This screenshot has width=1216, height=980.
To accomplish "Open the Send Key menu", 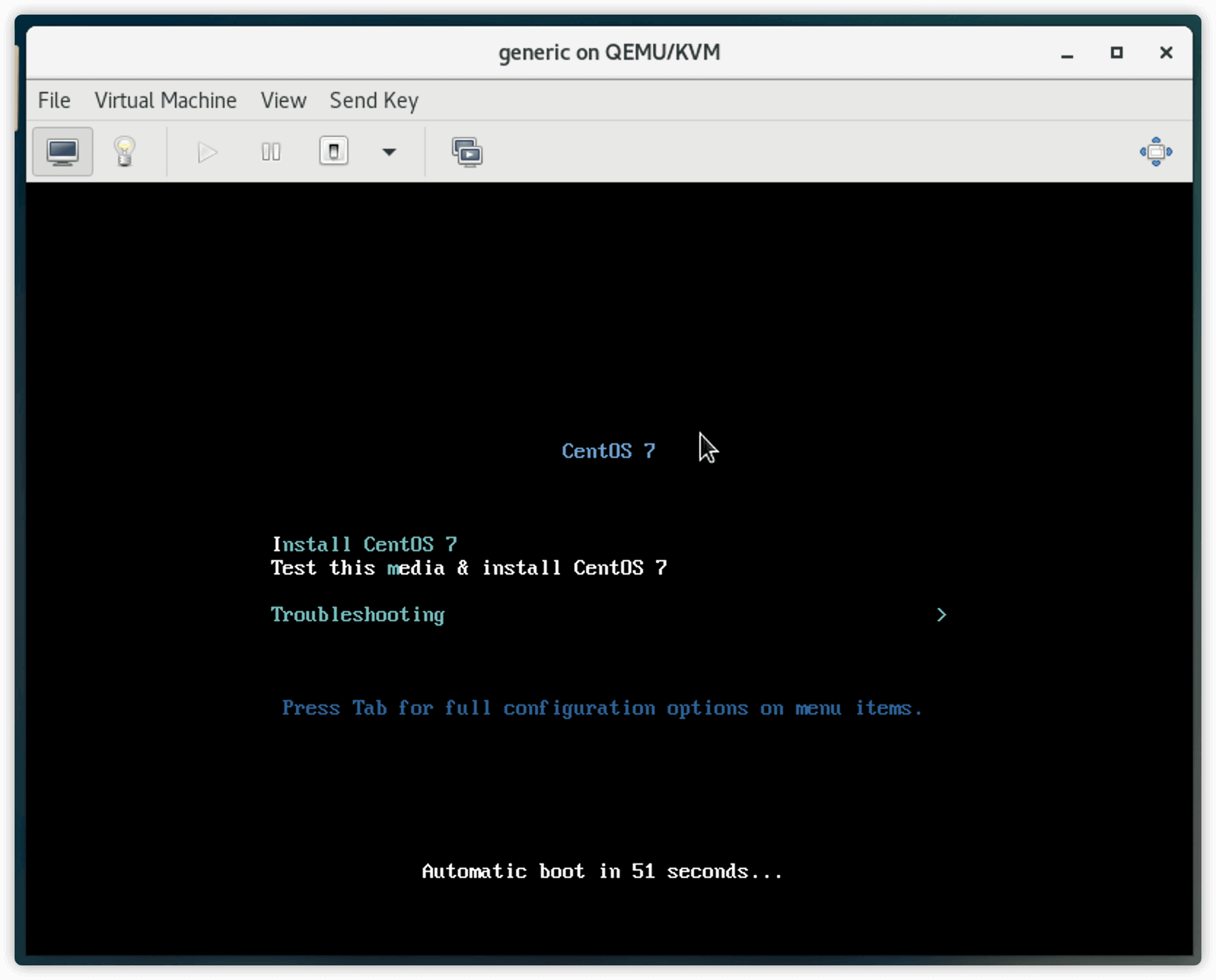I will click(374, 101).
